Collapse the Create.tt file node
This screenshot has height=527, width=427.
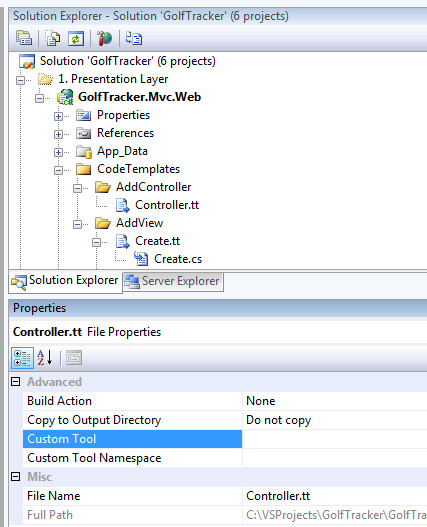tap(96, 242)
